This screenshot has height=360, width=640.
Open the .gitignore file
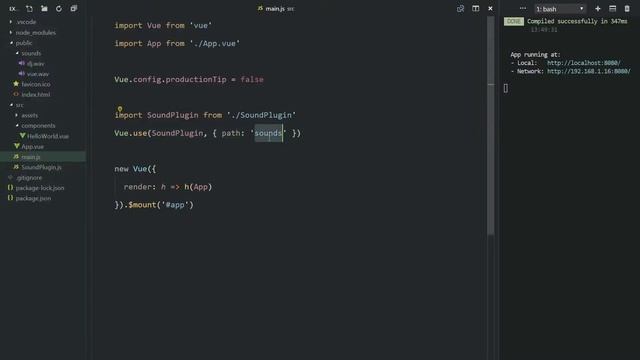point(29,178)
